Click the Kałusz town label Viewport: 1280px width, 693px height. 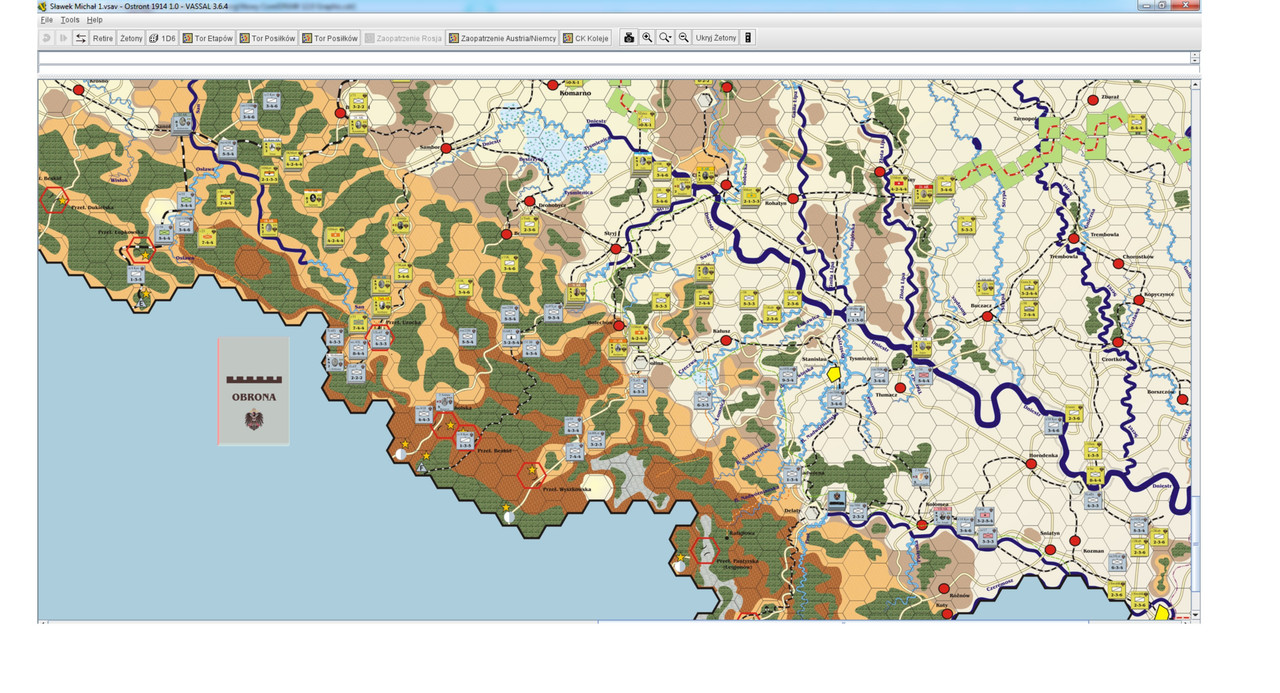(x=723, y=330)
